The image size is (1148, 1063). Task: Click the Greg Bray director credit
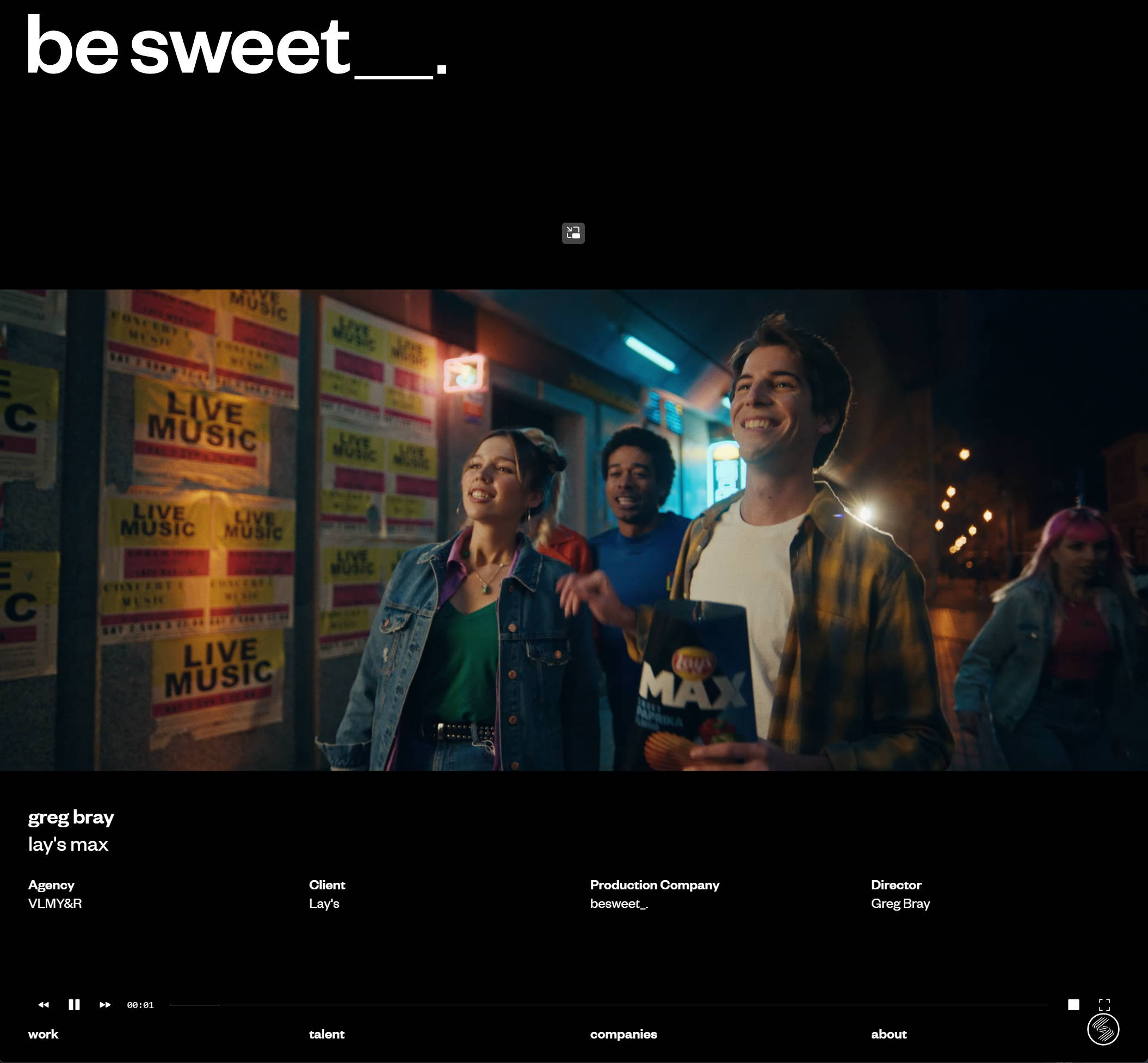coord(900,904)
